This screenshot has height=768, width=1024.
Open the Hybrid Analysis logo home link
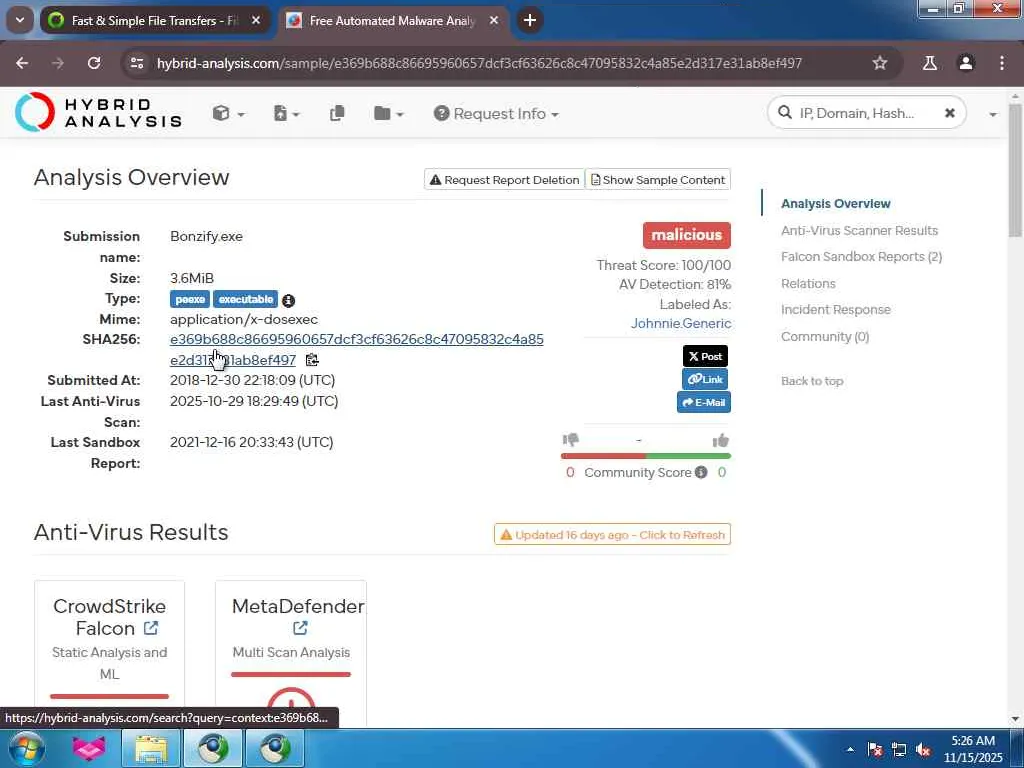(98, 112)
